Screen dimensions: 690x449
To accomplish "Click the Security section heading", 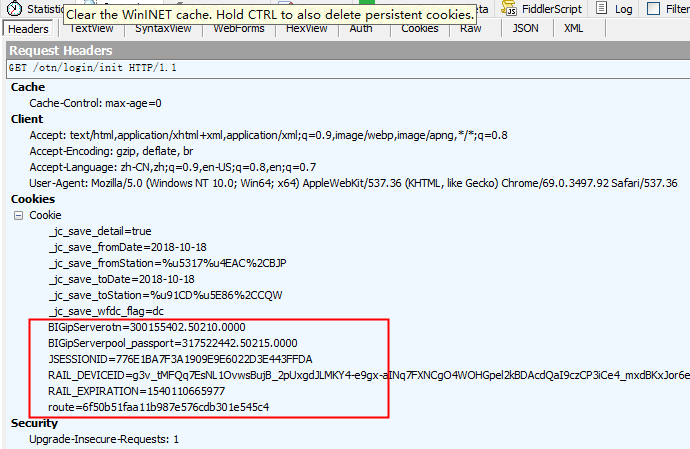I will click(x=34, y=423).
